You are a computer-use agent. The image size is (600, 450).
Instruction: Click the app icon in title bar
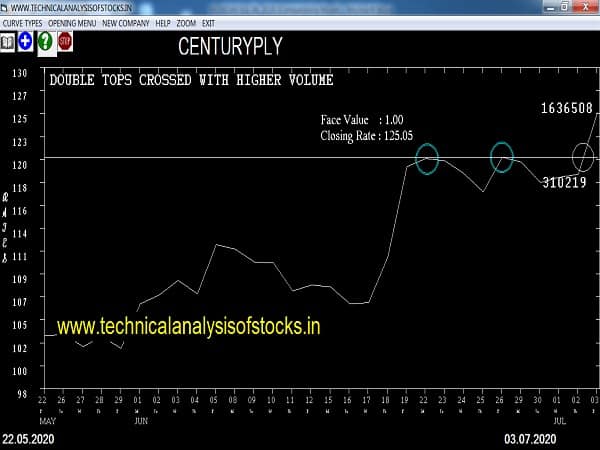5,7
